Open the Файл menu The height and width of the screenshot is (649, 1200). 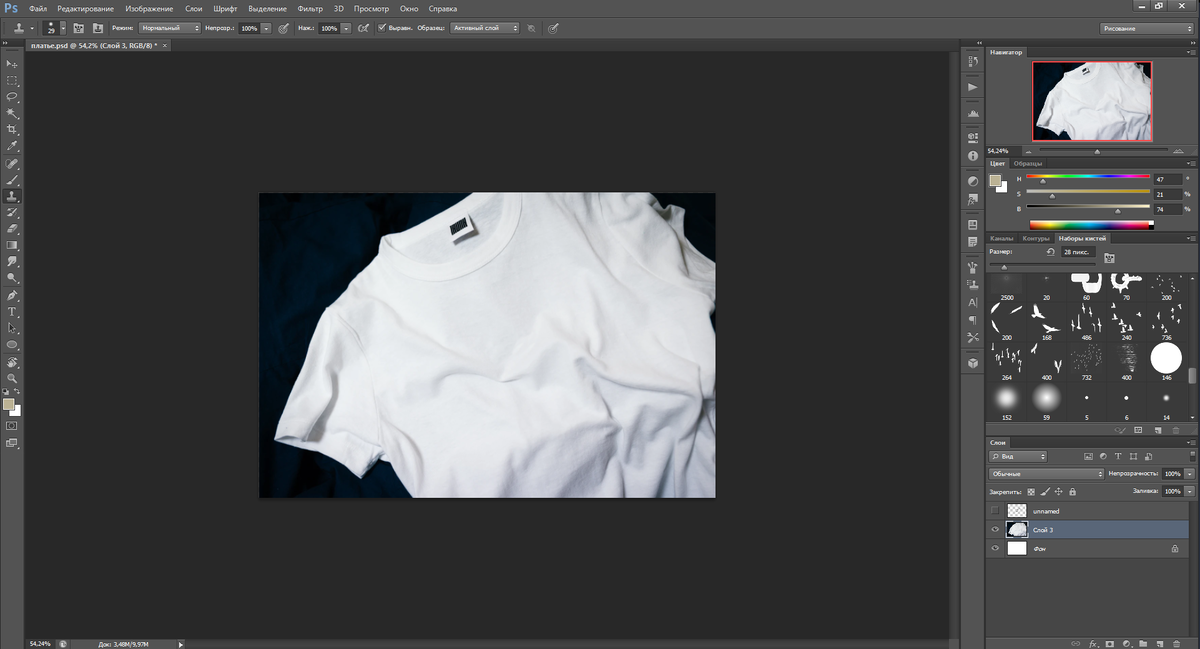click(38, 8)
